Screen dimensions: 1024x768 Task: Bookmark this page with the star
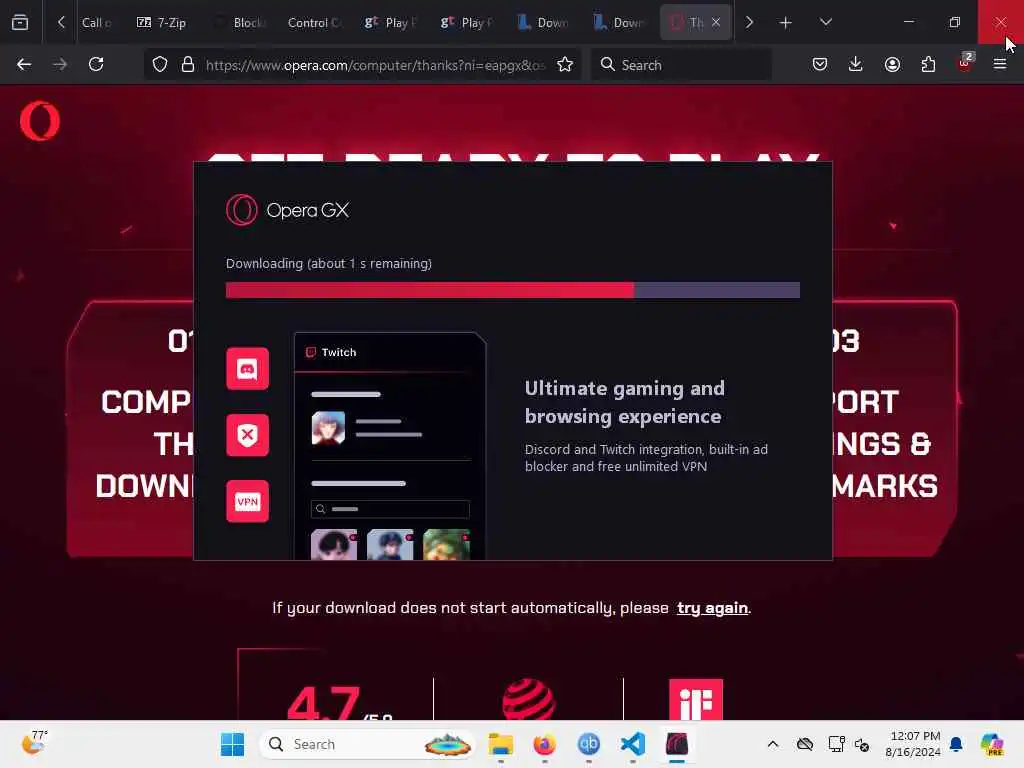[x=565, y=65]
